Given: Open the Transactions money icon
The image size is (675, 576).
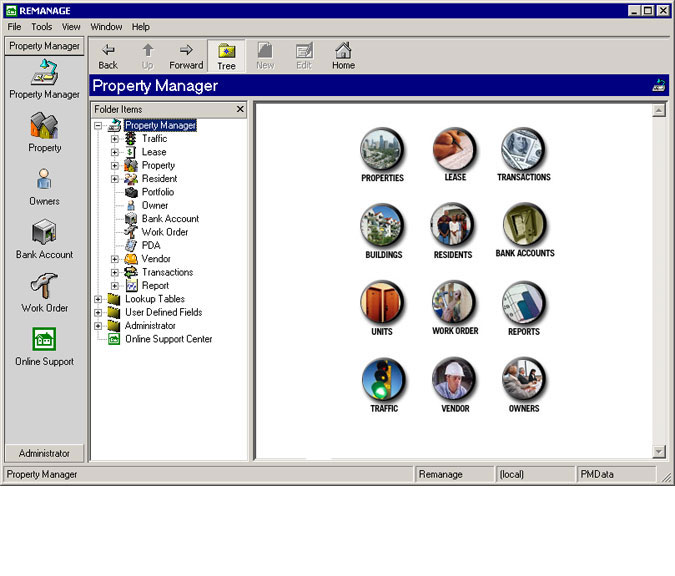Looking at the screenshot, I should click(x=523, y=149).
